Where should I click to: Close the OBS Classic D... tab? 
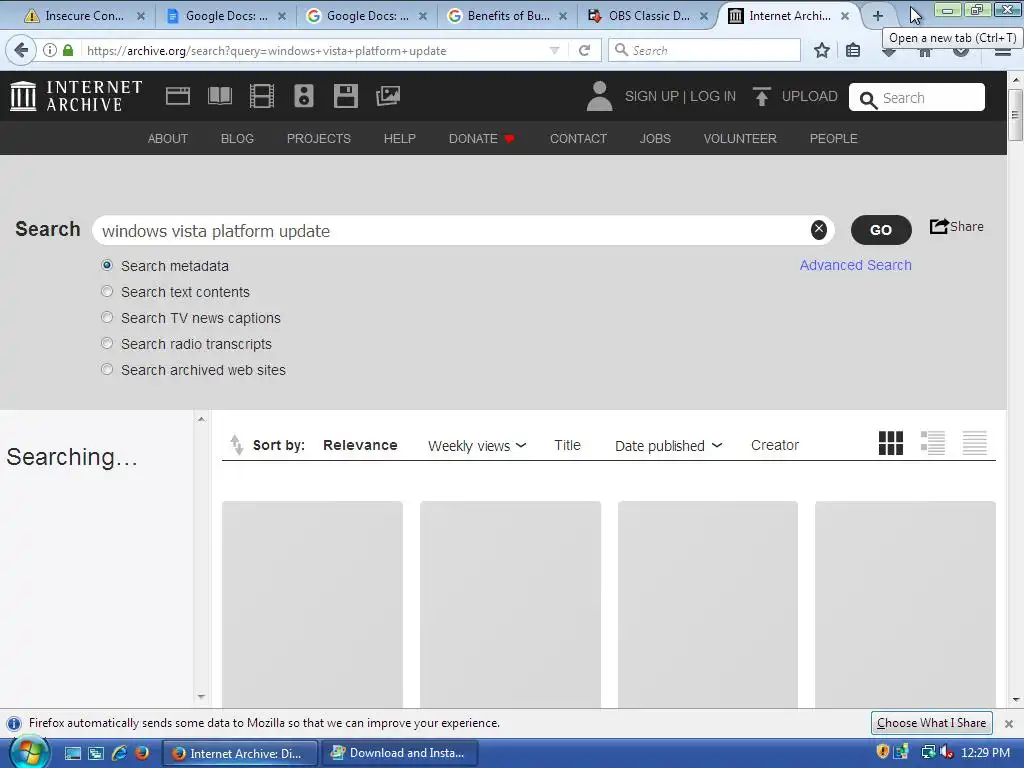tap(704, 16)
